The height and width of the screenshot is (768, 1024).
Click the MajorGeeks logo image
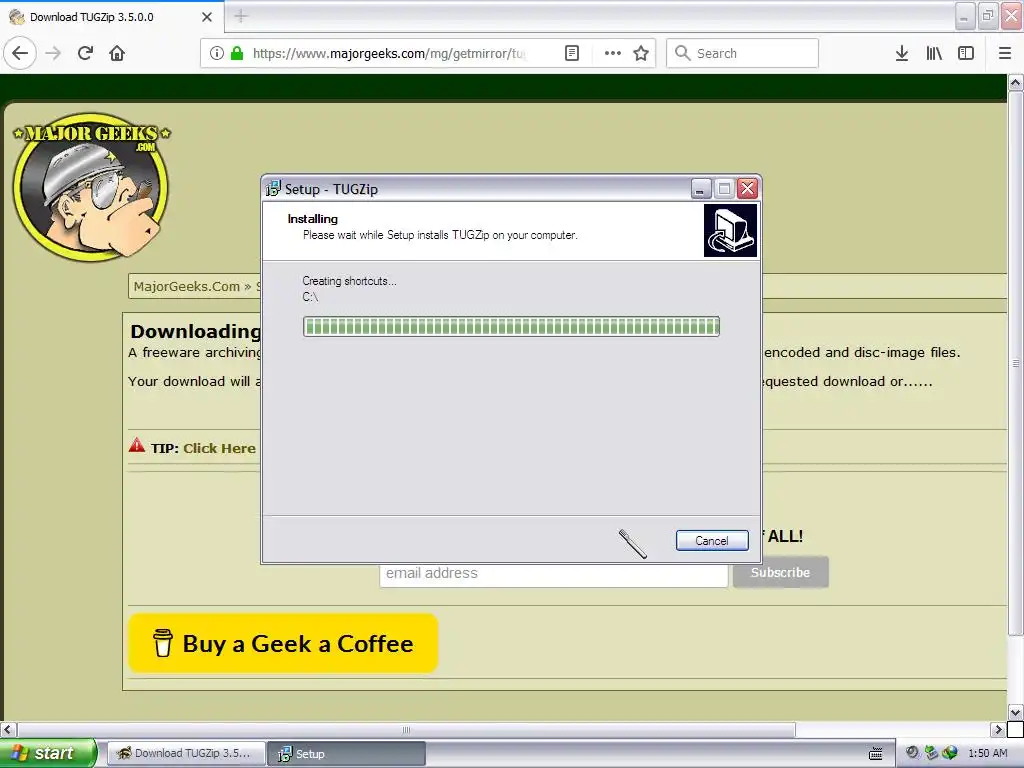pos(92,187)
